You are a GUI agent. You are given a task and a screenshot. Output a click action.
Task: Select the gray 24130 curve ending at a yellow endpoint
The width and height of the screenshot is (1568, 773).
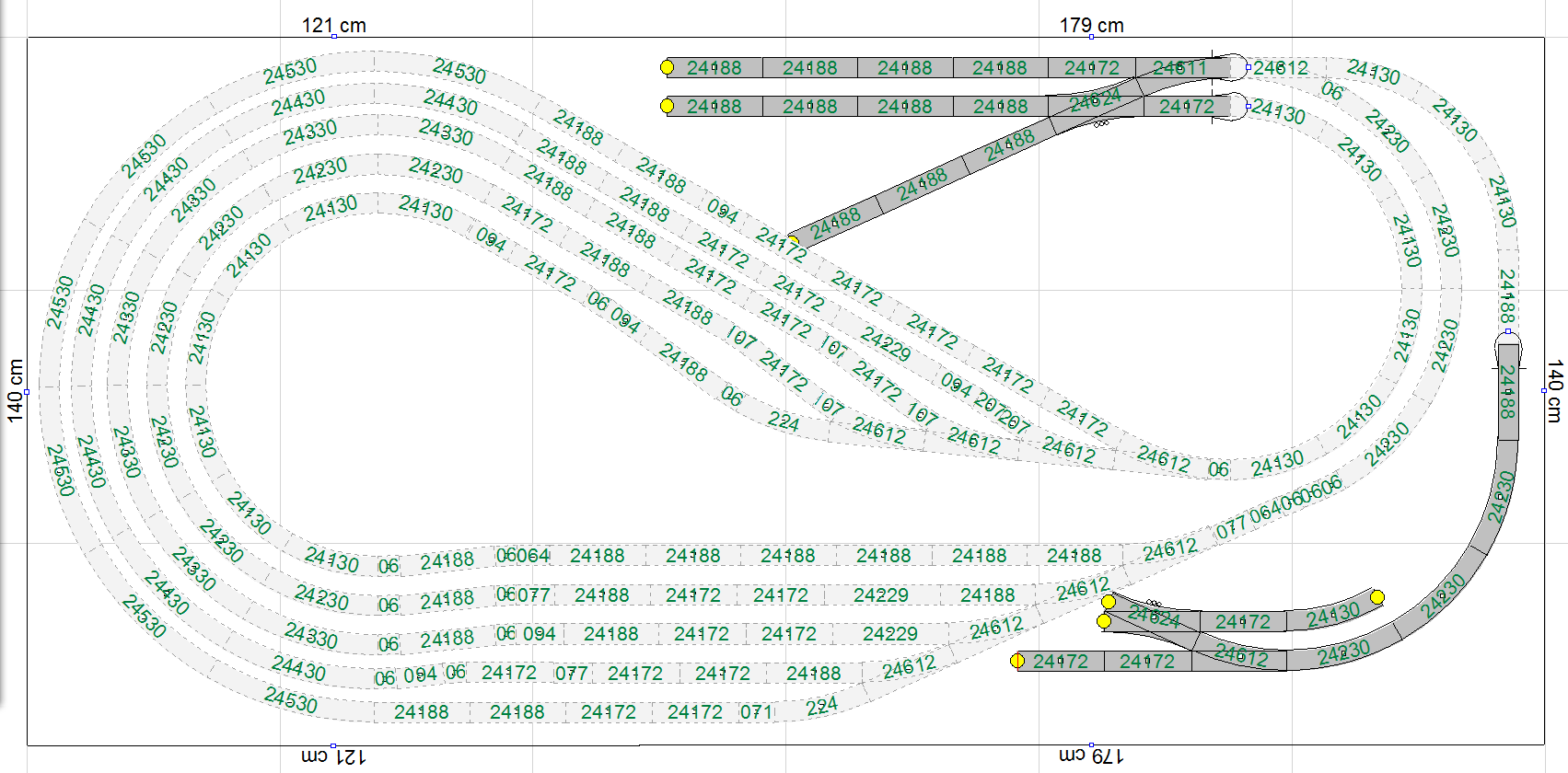1334,613
